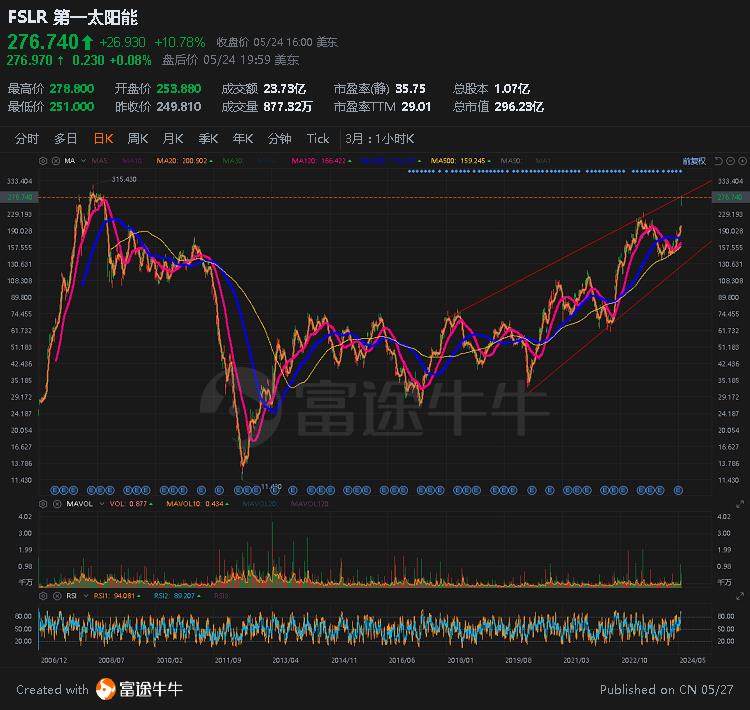Toggle the VOL legend entry
The height and width of the screenshot is (710, 750).
pyautogui.click(x=131, y=504)
